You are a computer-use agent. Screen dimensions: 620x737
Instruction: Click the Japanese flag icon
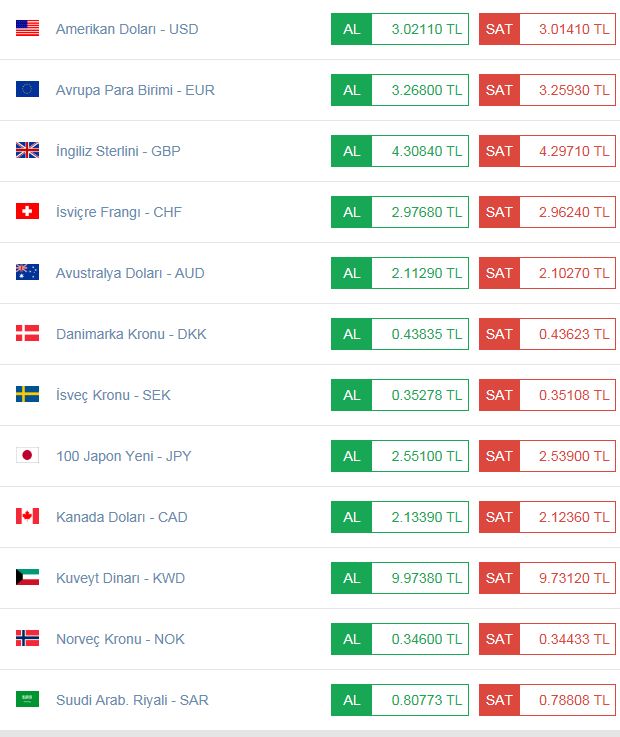click(x=27, y=455)
